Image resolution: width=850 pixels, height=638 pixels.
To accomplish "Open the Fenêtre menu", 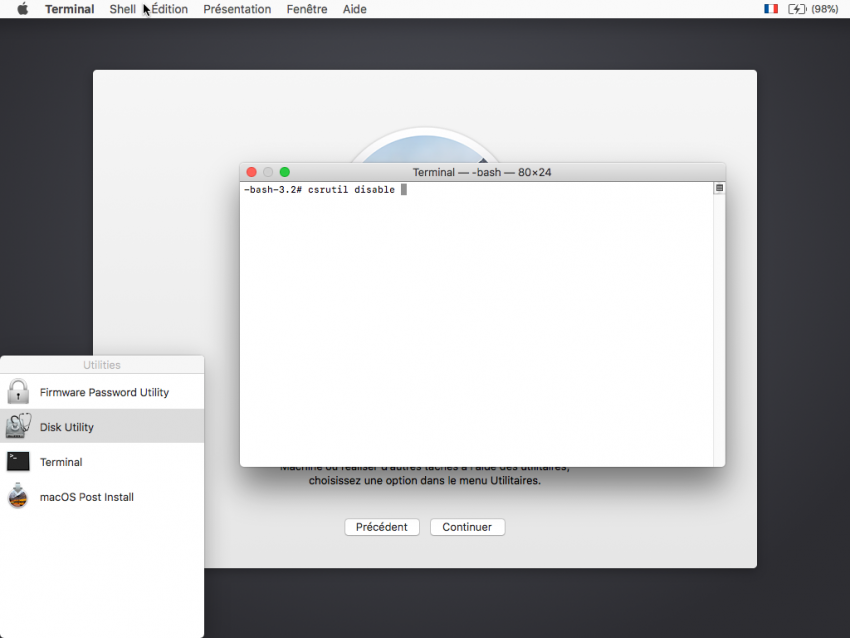I will [307, 9].
